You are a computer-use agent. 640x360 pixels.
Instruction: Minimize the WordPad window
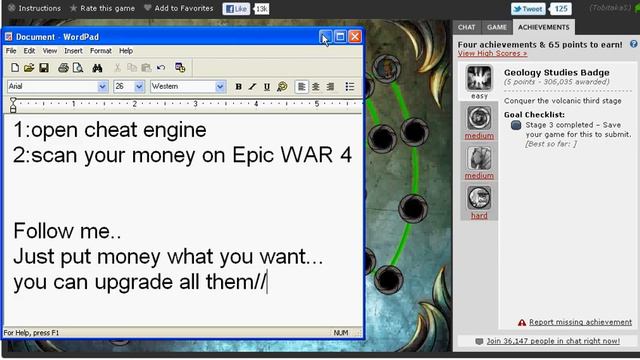(x=325, y=37)
